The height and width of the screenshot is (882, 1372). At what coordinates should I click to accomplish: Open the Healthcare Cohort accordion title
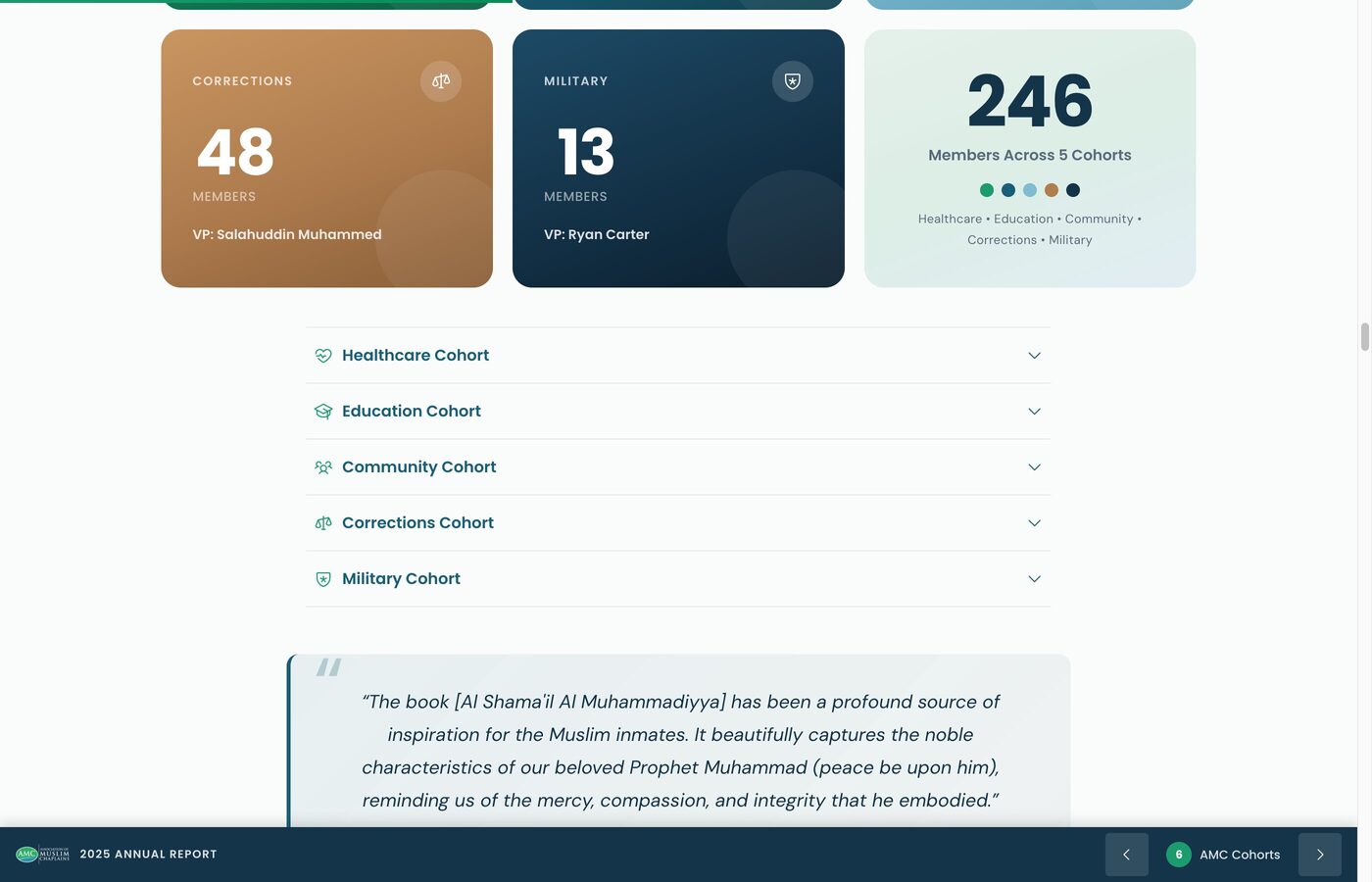[x=416, y=356]
